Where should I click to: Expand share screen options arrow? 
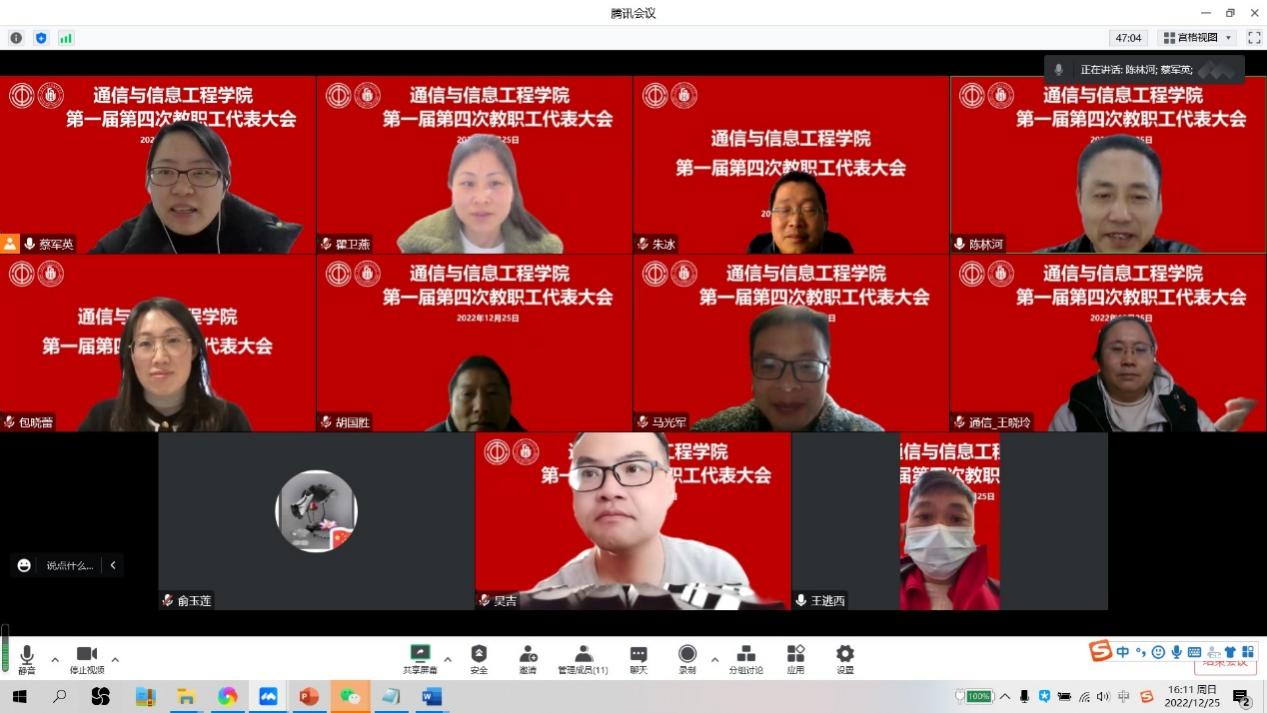[447, 660]
